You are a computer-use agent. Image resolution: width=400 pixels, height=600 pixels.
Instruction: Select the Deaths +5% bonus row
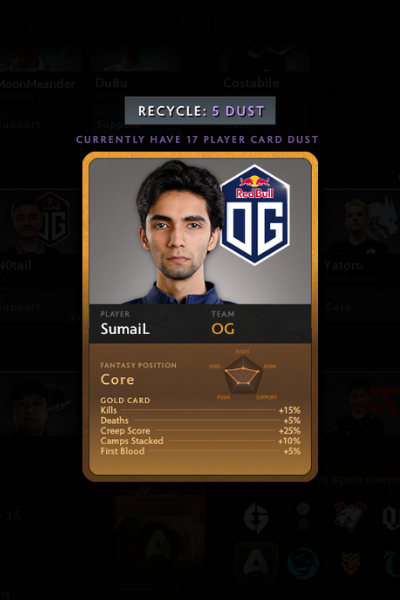tap(200, 421)
